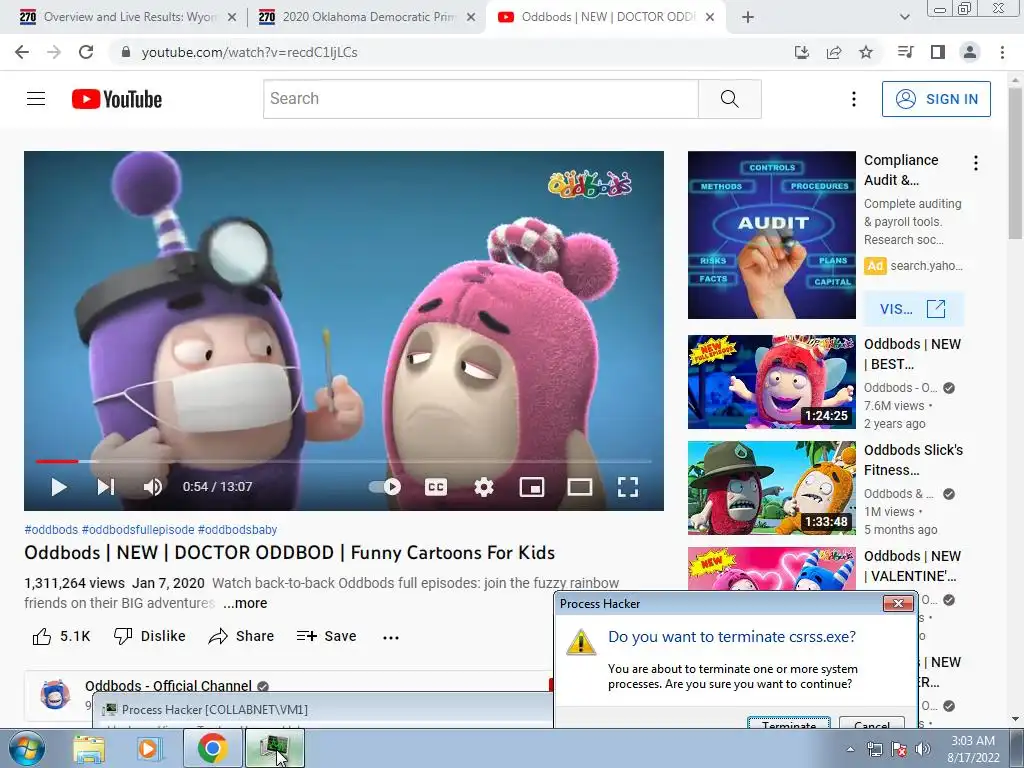Open the #oddbodsfullepisode hashtag
This screenshot has height=768, width=1024.
pos(138,530)
